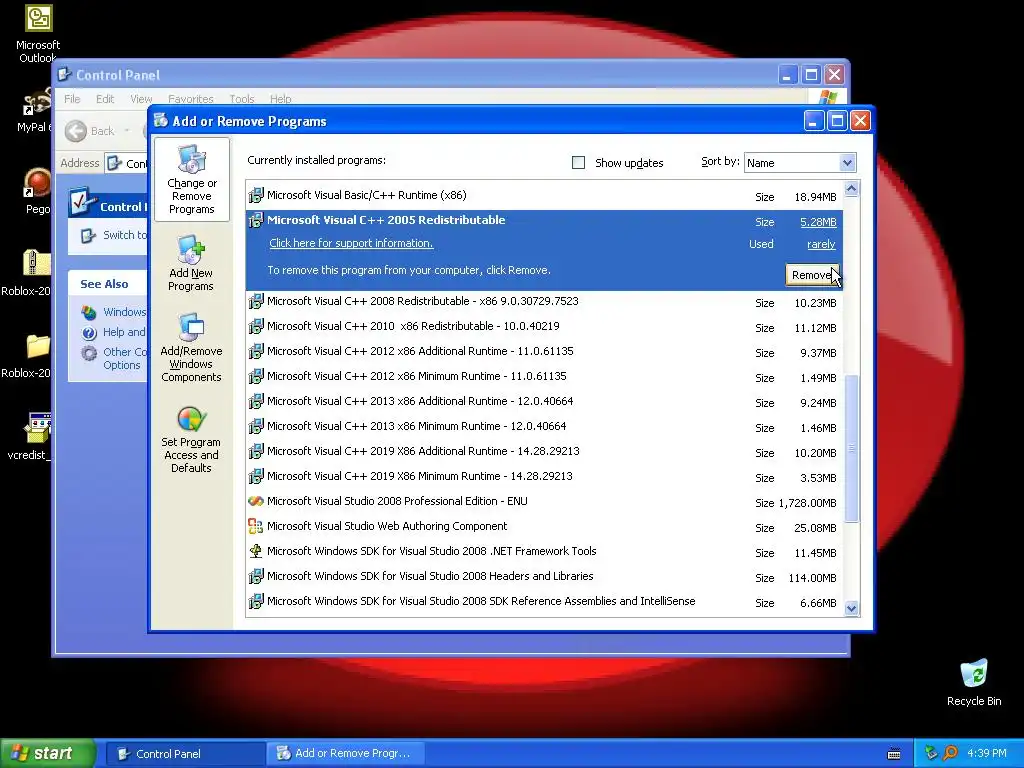This screenshot has width=1024, height=768.
Task: Click Visual Studio 2008 Professional Edition icon
Action: pos(256,502)
